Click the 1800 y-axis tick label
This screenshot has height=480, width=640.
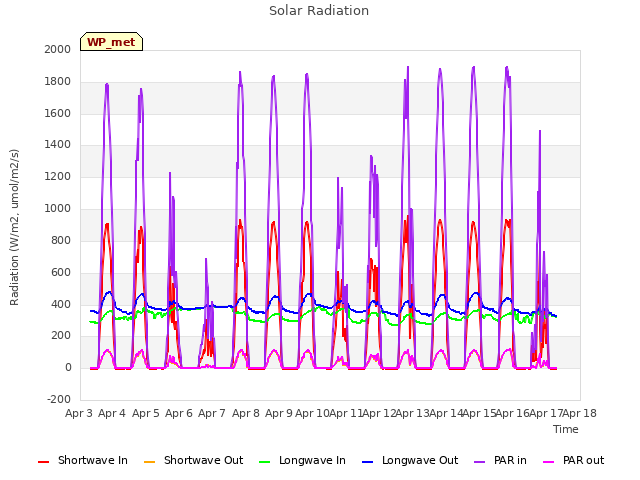[58, 82]
